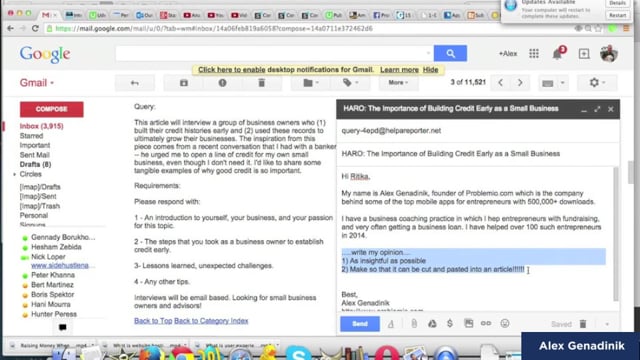Follow the Back to Top link
640x360 pixels.
click(x=153, y=321)
